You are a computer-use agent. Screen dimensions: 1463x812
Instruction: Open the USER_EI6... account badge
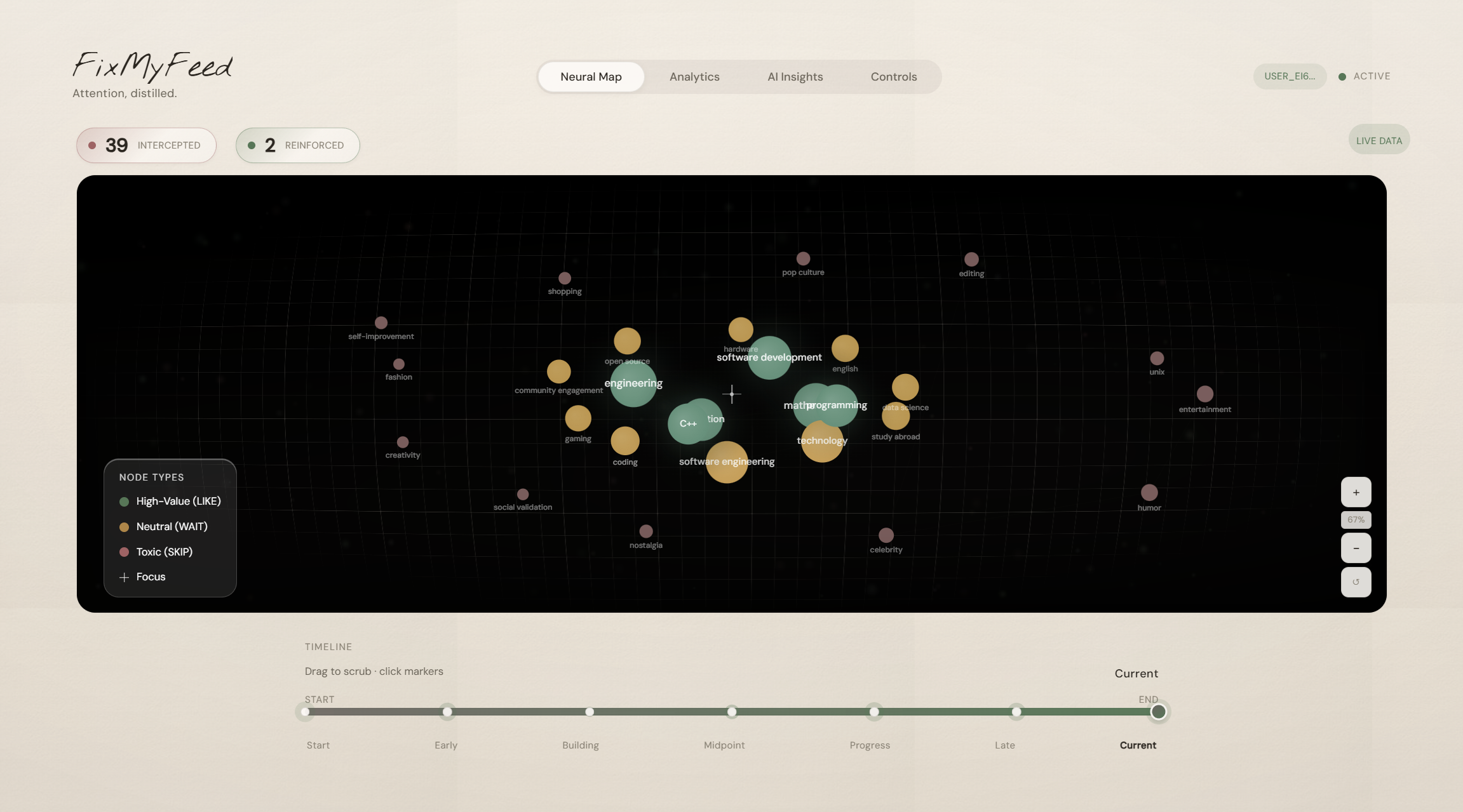[1289, 76]
